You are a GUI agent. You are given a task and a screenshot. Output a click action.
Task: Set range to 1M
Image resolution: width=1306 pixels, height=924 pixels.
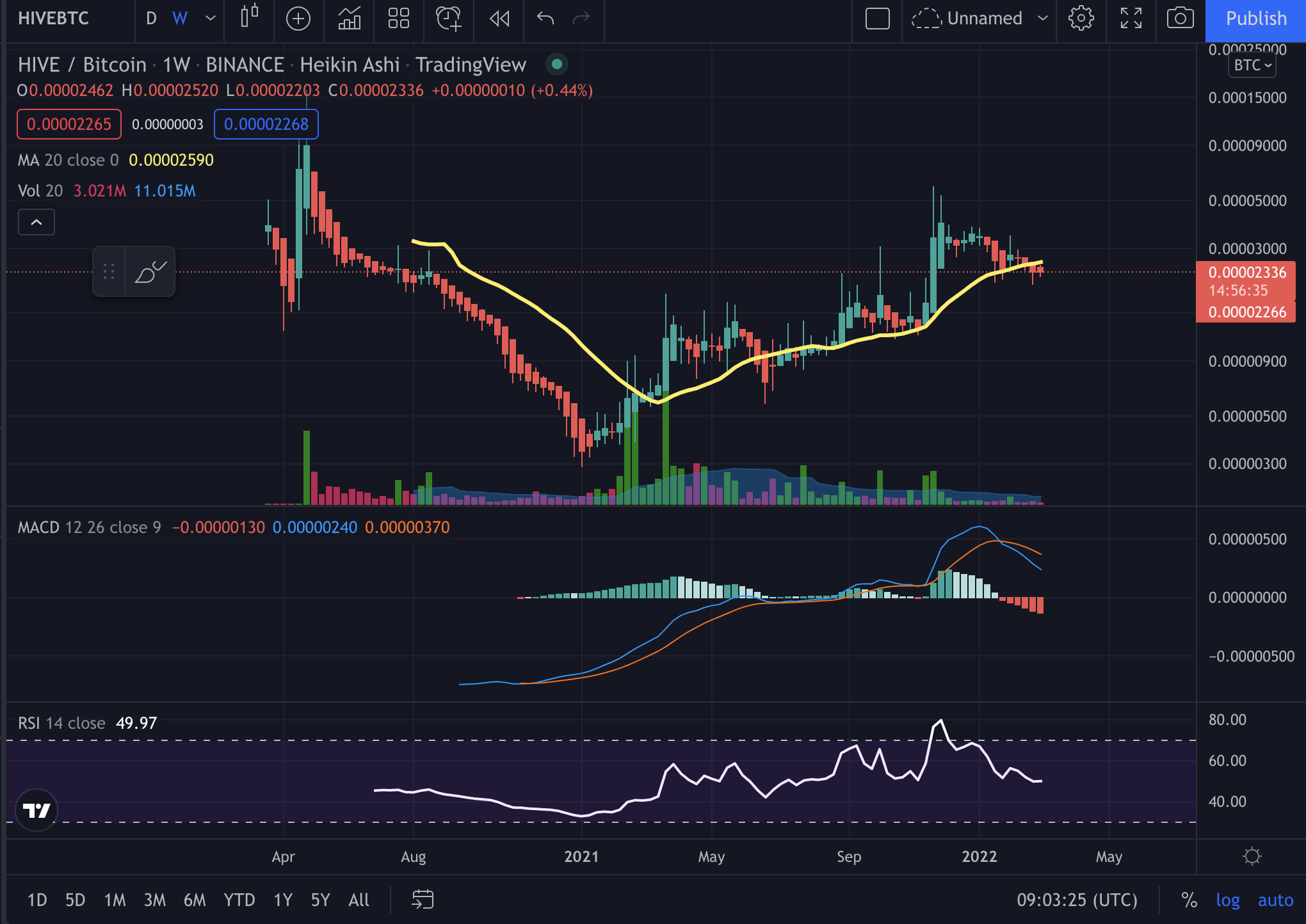click(x=115, y=900)
